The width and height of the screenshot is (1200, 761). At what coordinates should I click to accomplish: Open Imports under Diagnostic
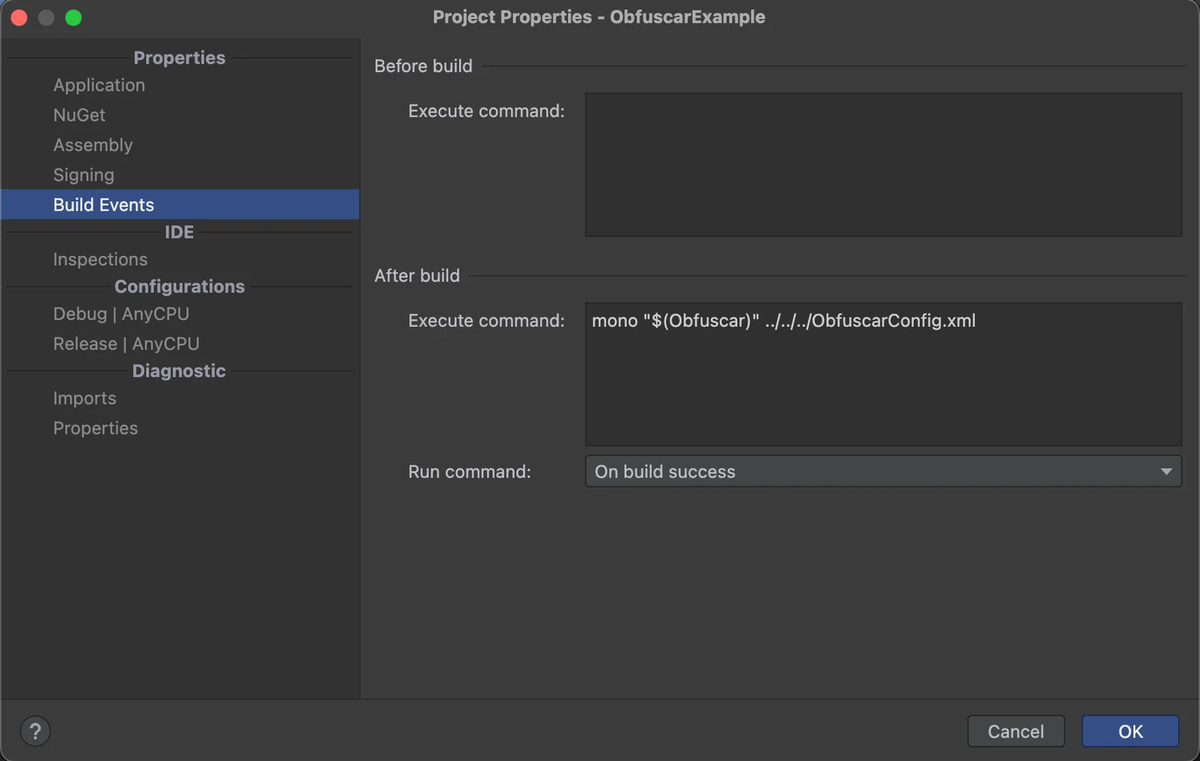coord(84,398)
